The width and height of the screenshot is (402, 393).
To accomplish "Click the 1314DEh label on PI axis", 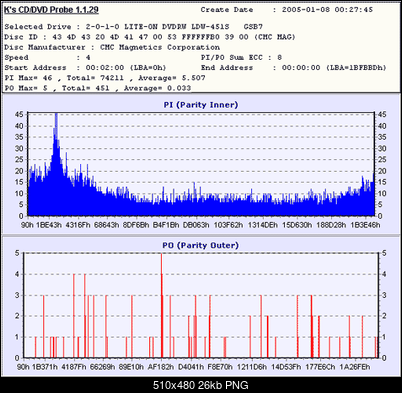I will (263, 225).
